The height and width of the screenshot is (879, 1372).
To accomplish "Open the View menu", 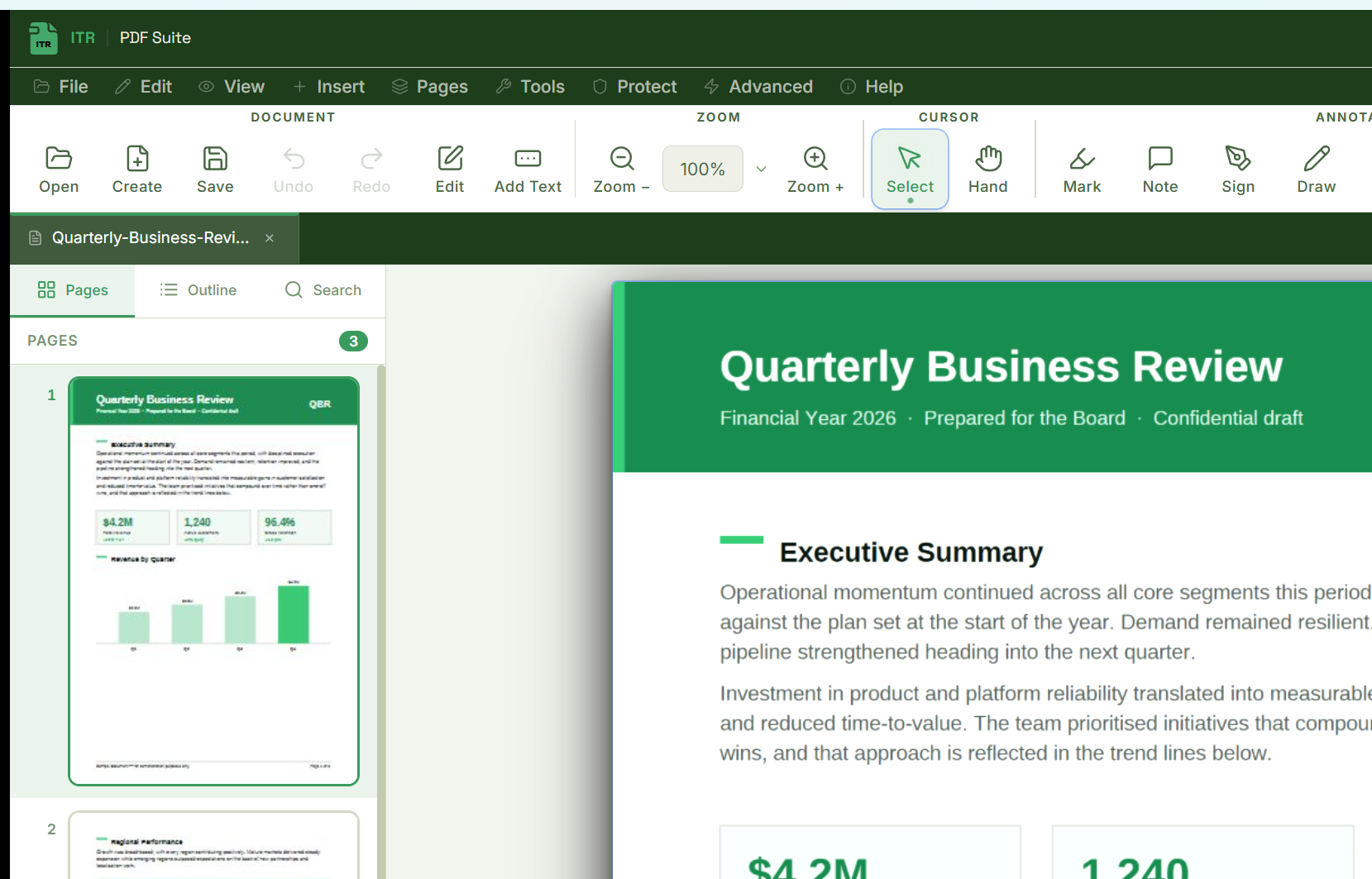I will pos(232,86).
